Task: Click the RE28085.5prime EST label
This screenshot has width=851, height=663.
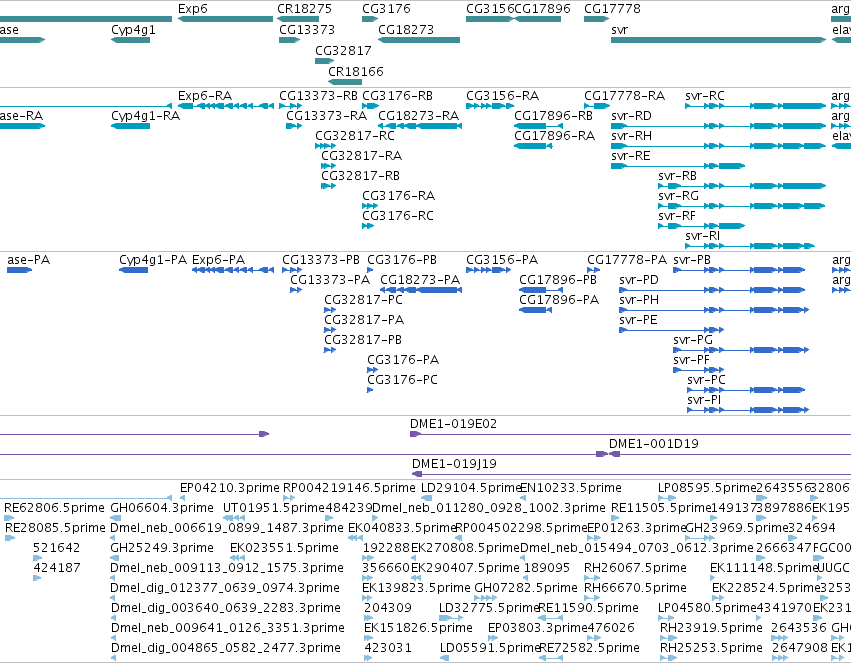Action: (55, 528)
